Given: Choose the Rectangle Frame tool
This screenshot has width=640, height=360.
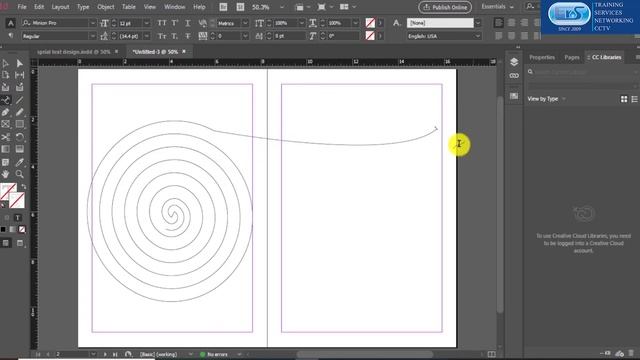Looking at the screenshot, I should tap(5, 124).
